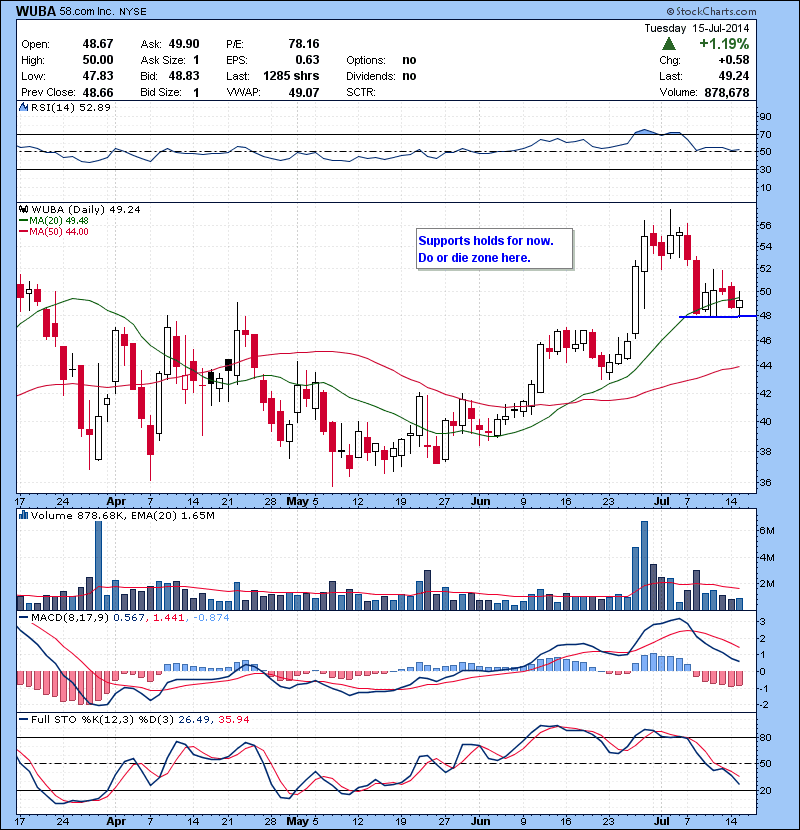Viewport: 800px width, 830px height.
Task: Click the Prev Close value 48.66
Action: 98,93
